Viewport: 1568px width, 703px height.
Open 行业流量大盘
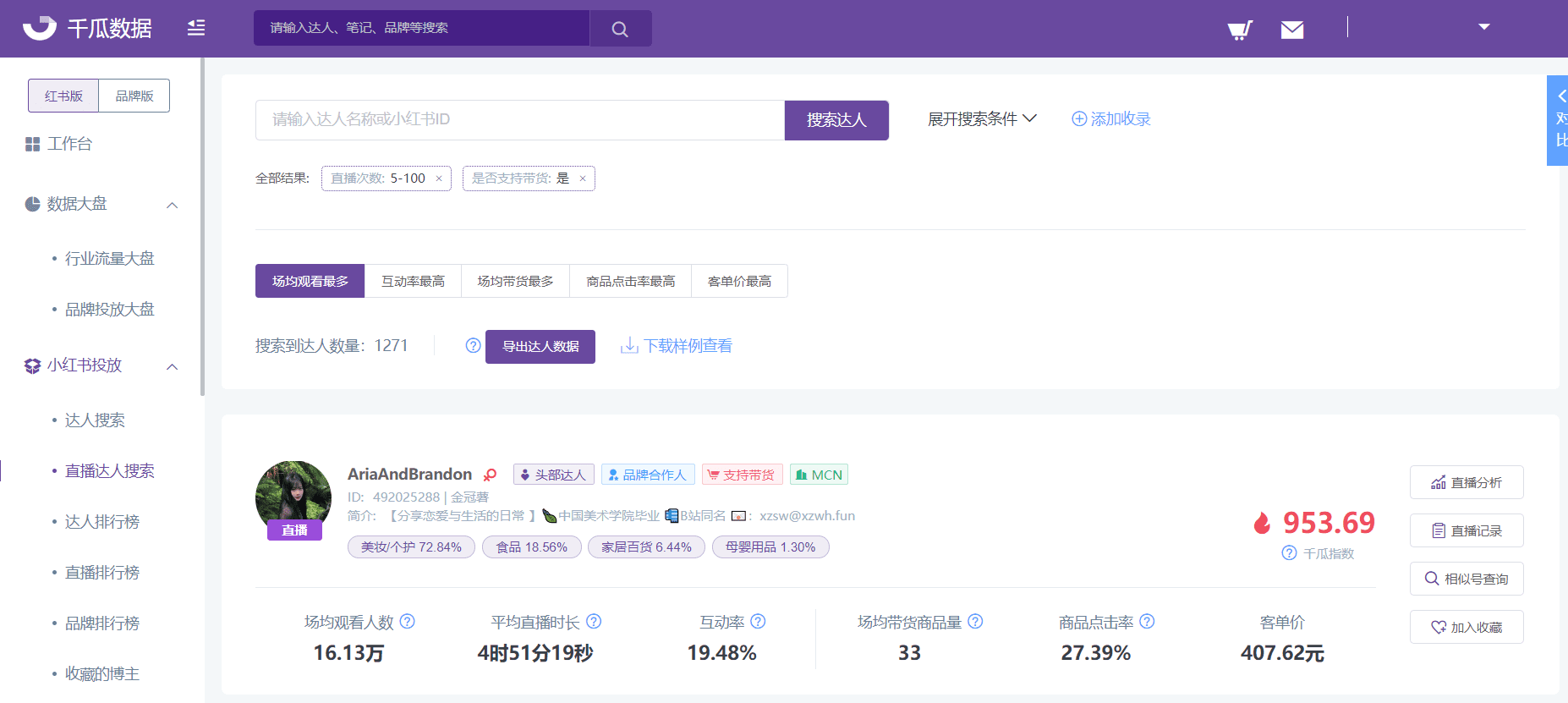coord(110,258)
